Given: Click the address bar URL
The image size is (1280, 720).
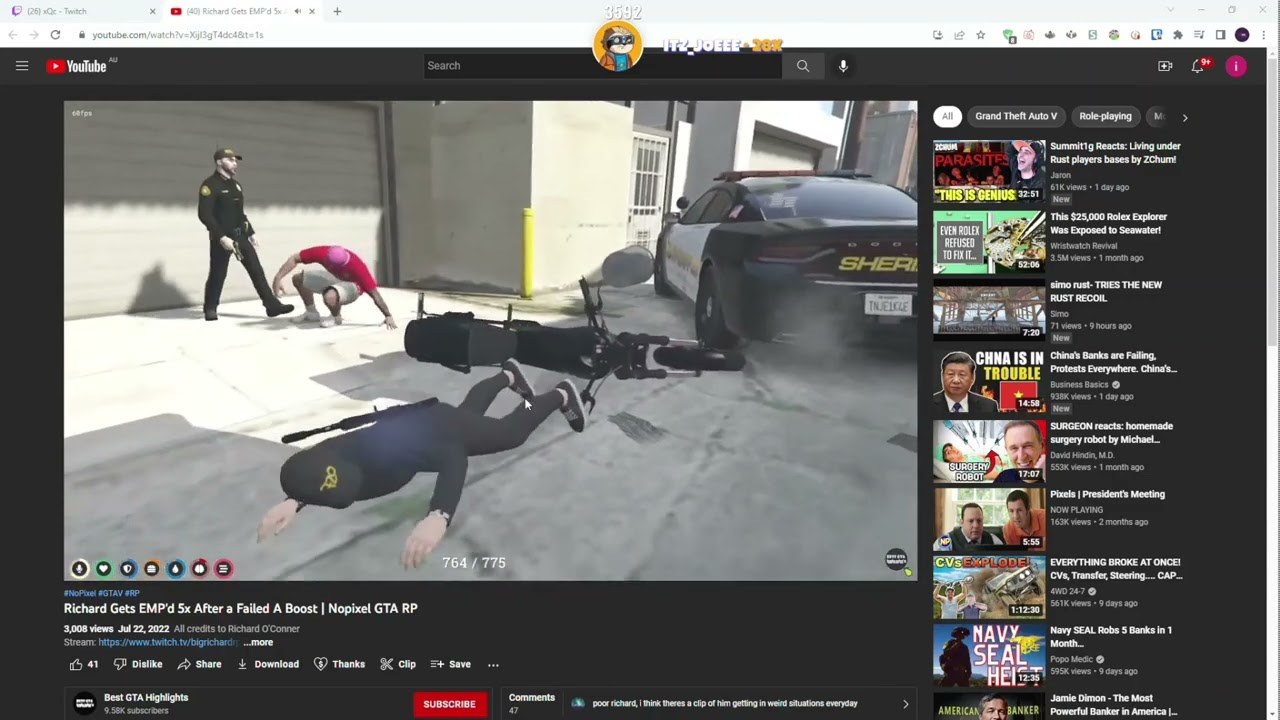Looking at the screenshot, I should [x=178, y=34].
